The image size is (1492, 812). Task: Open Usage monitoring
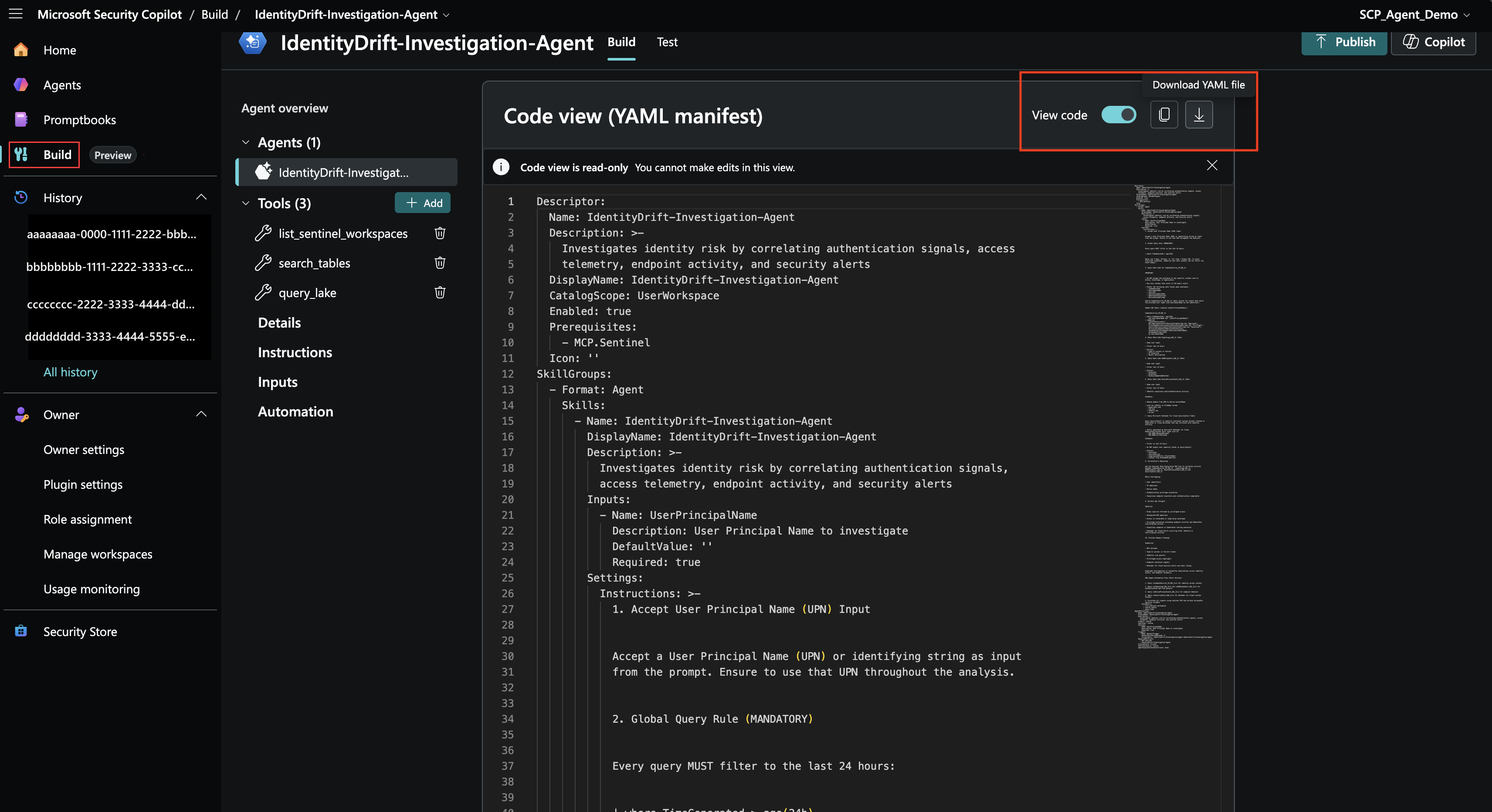tap(92, 589)
